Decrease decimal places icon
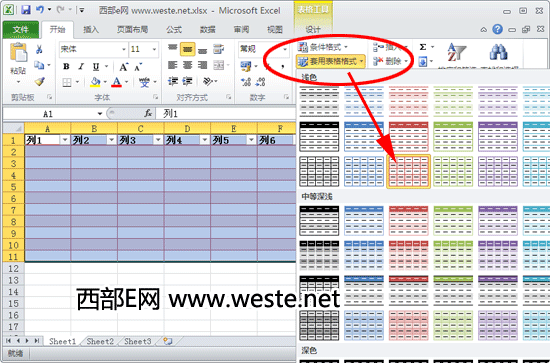Screen dimensions: 550x363 tap(260, 82)
